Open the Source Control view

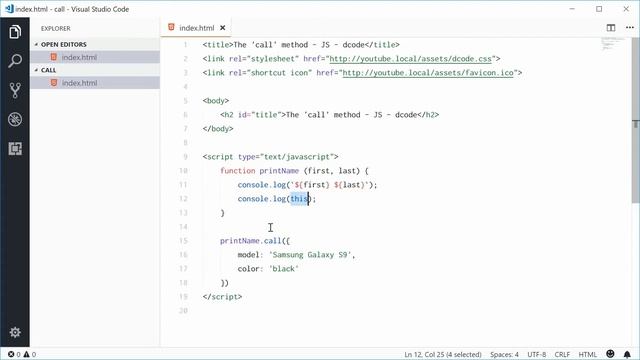pyautogui.click(x=15, y=90)
